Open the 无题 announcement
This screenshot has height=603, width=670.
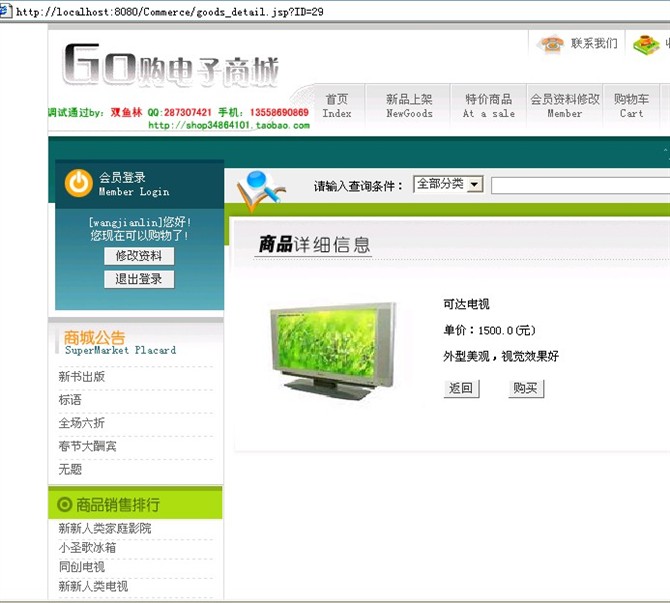coord(70,469)
